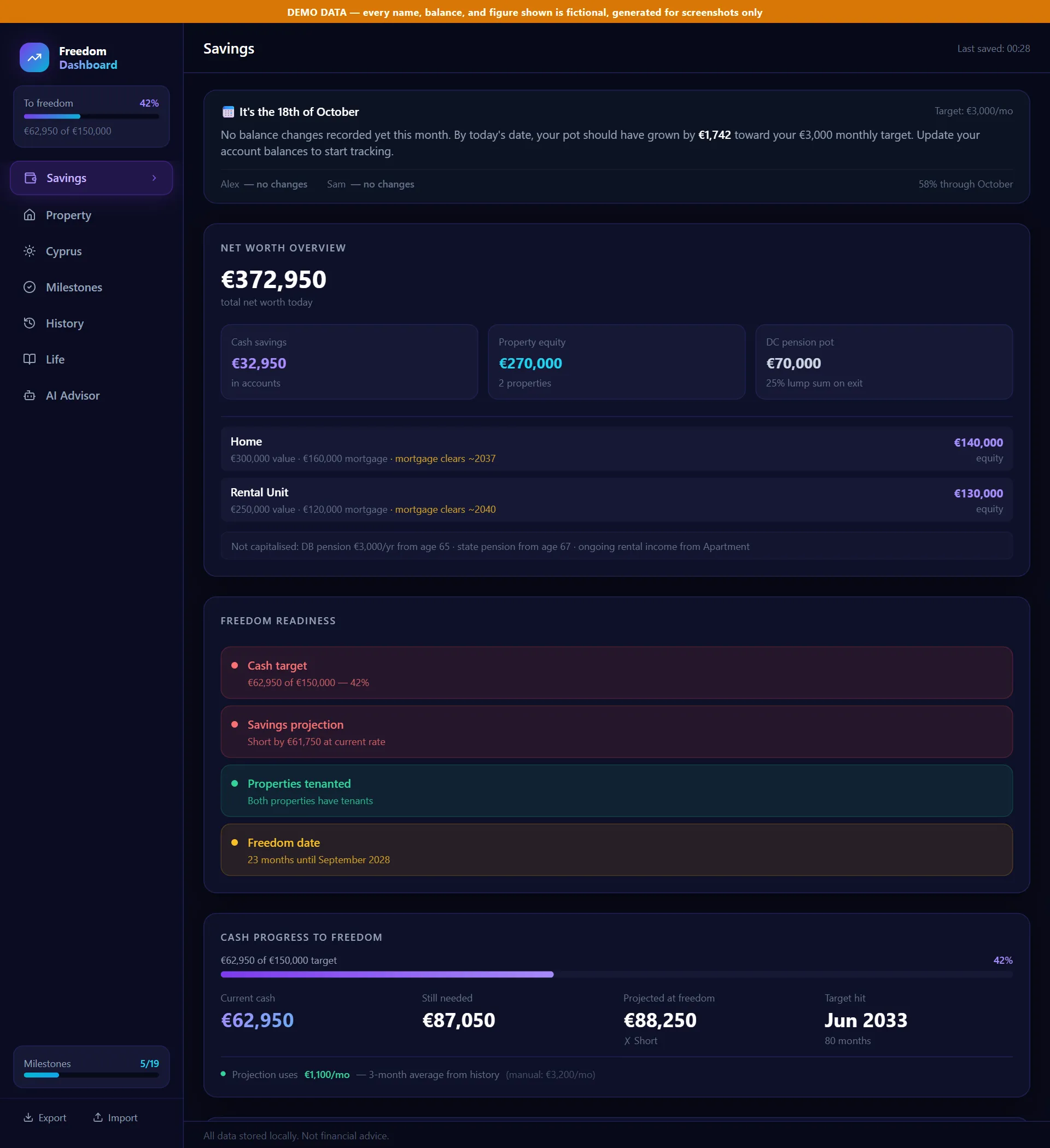Click the Milestones check-circle icon

point(30,287)
